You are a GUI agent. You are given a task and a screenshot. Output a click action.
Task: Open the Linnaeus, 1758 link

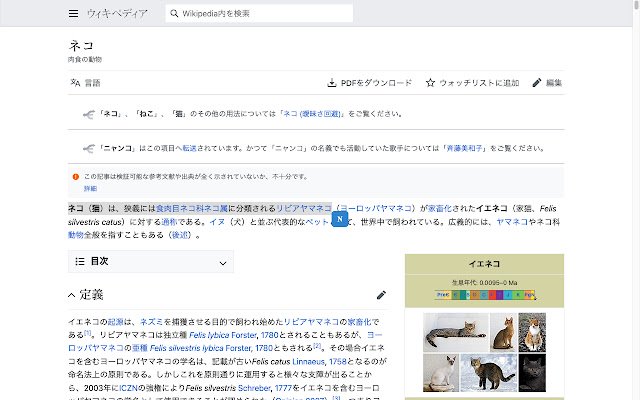320,362
